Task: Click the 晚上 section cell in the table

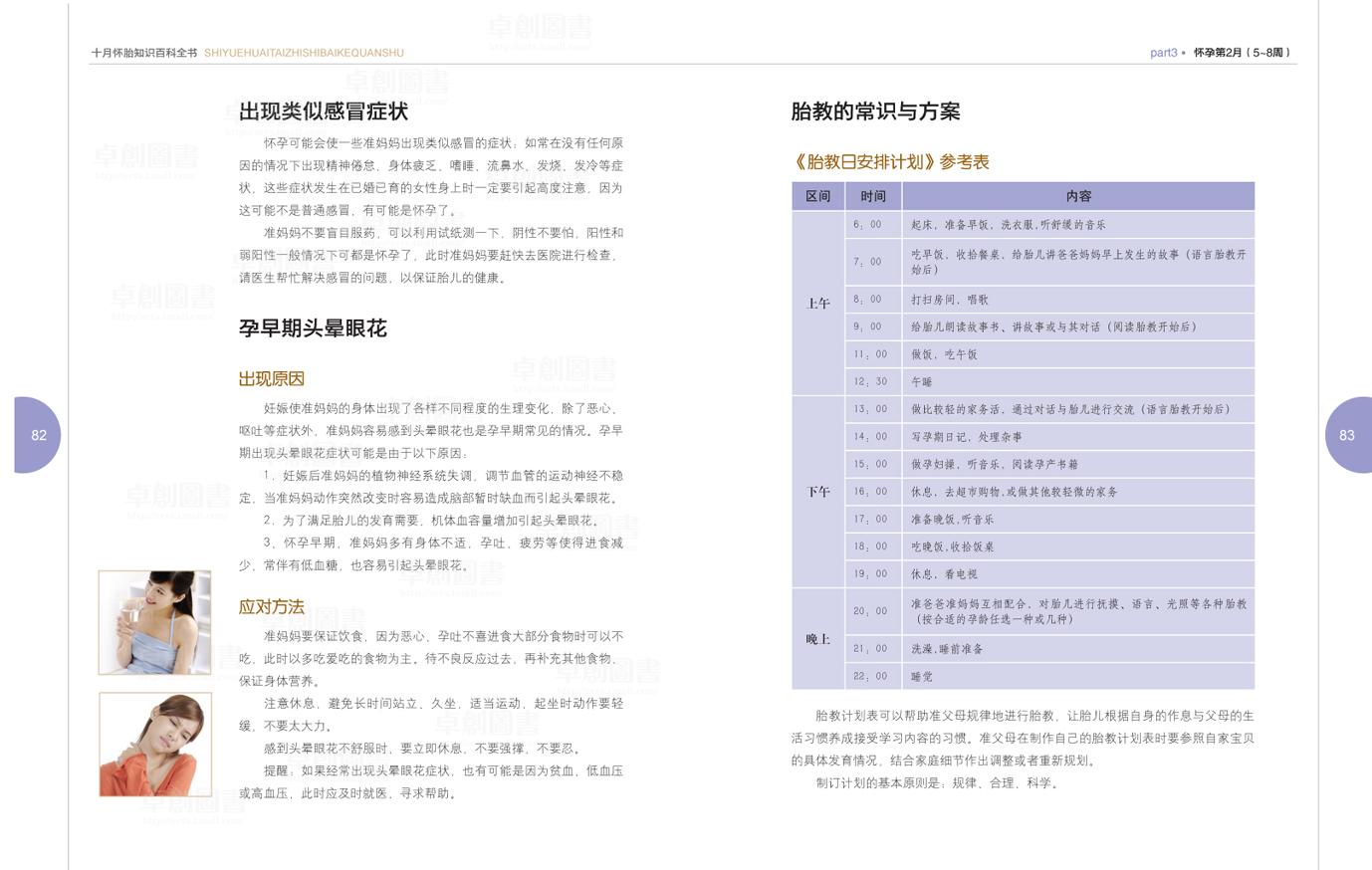Action: click(817, 639)
